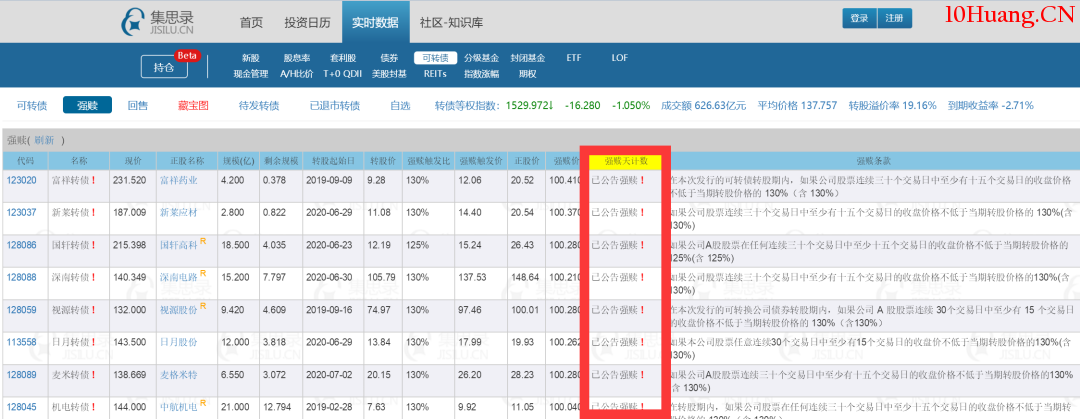Open the 分级基金 section
Screen dimensions: 1080x419
(x=481, y=58)
